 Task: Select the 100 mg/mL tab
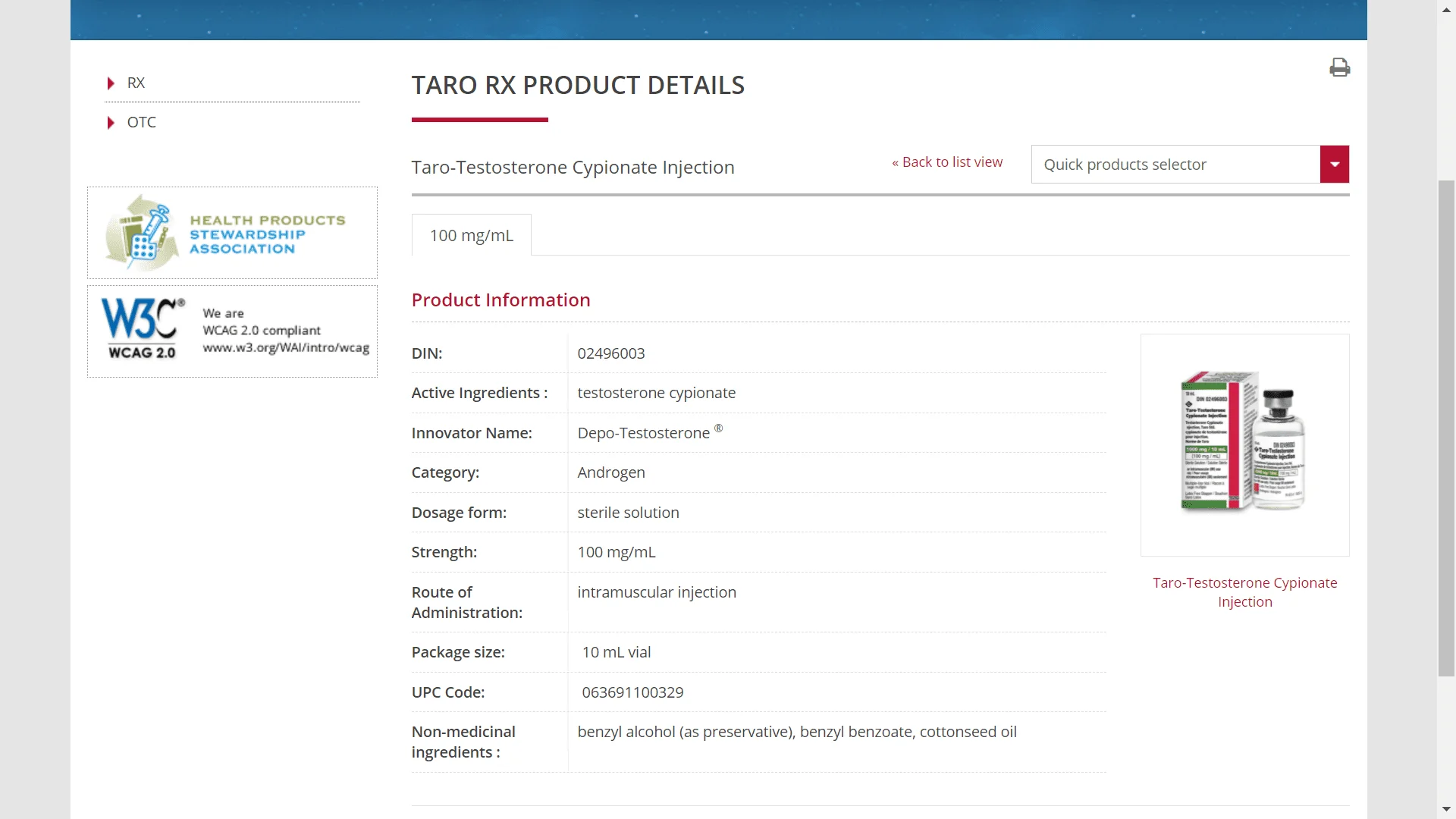click(472, 235)
